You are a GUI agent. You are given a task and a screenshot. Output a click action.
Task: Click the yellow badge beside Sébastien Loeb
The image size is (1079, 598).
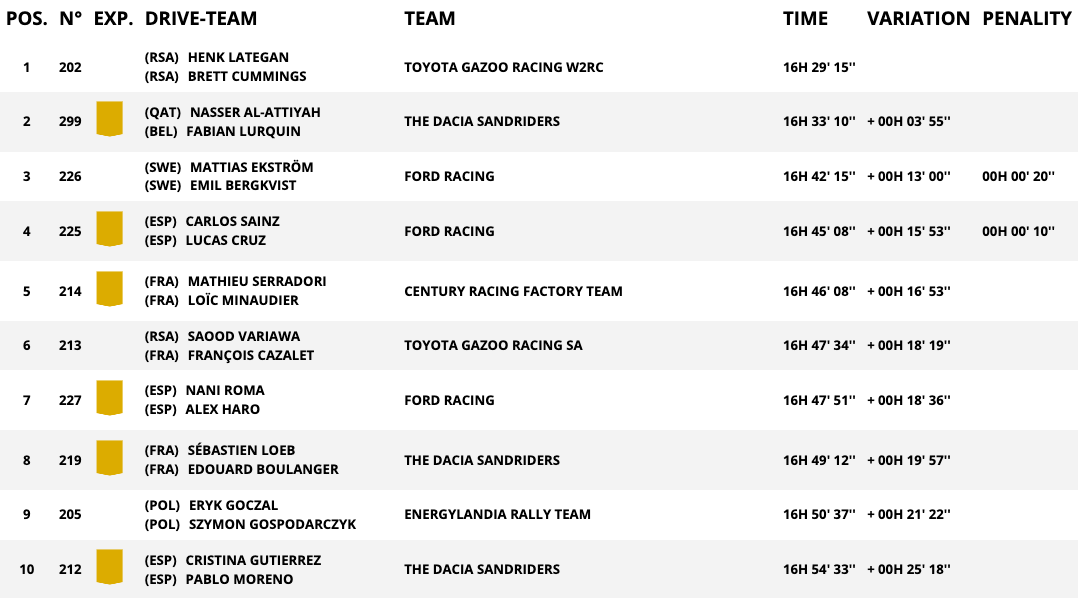pyautogui.click(x=109, y=458)
